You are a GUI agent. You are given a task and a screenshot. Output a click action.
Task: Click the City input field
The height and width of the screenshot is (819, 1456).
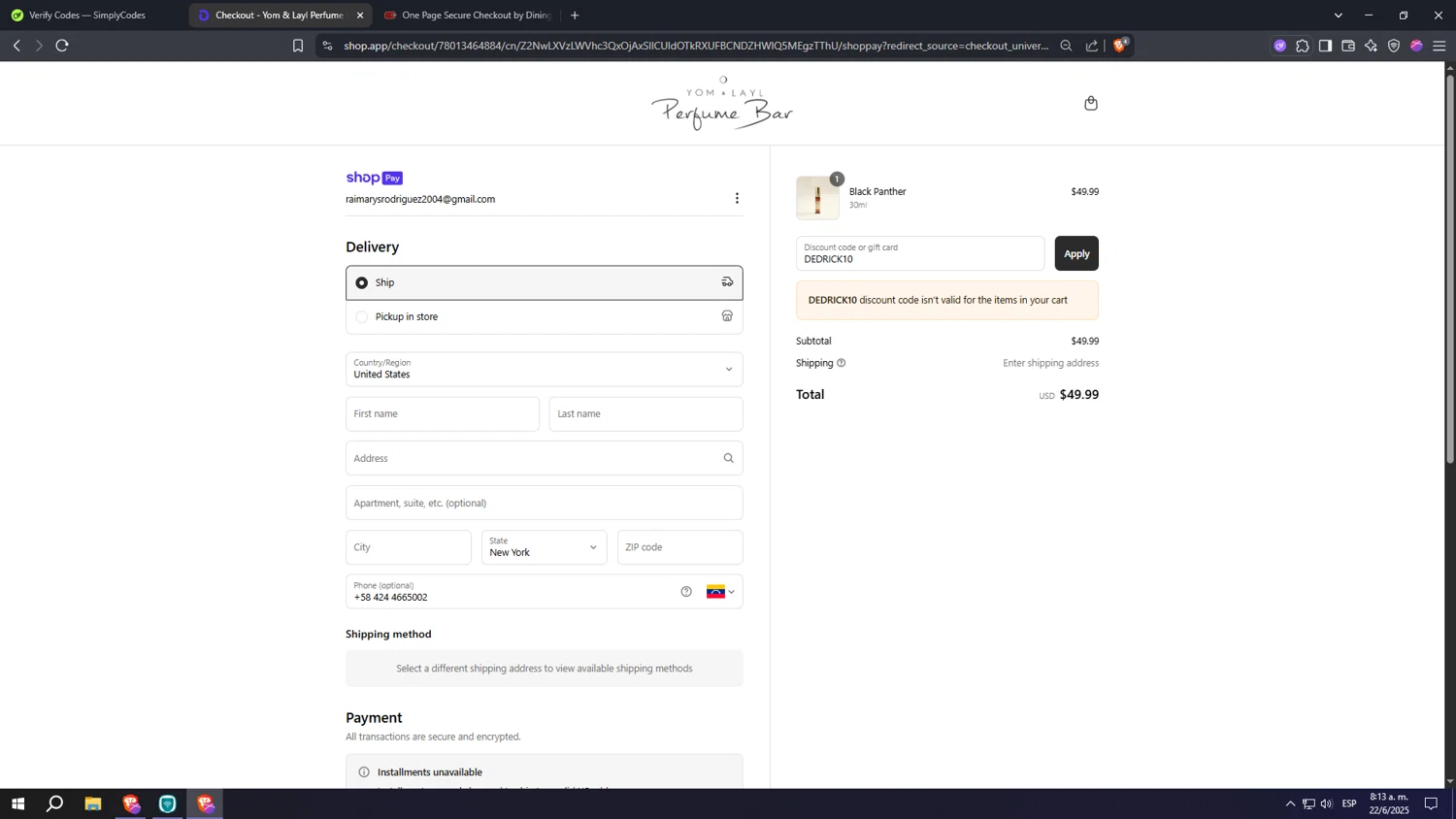(x=409, y=547)
